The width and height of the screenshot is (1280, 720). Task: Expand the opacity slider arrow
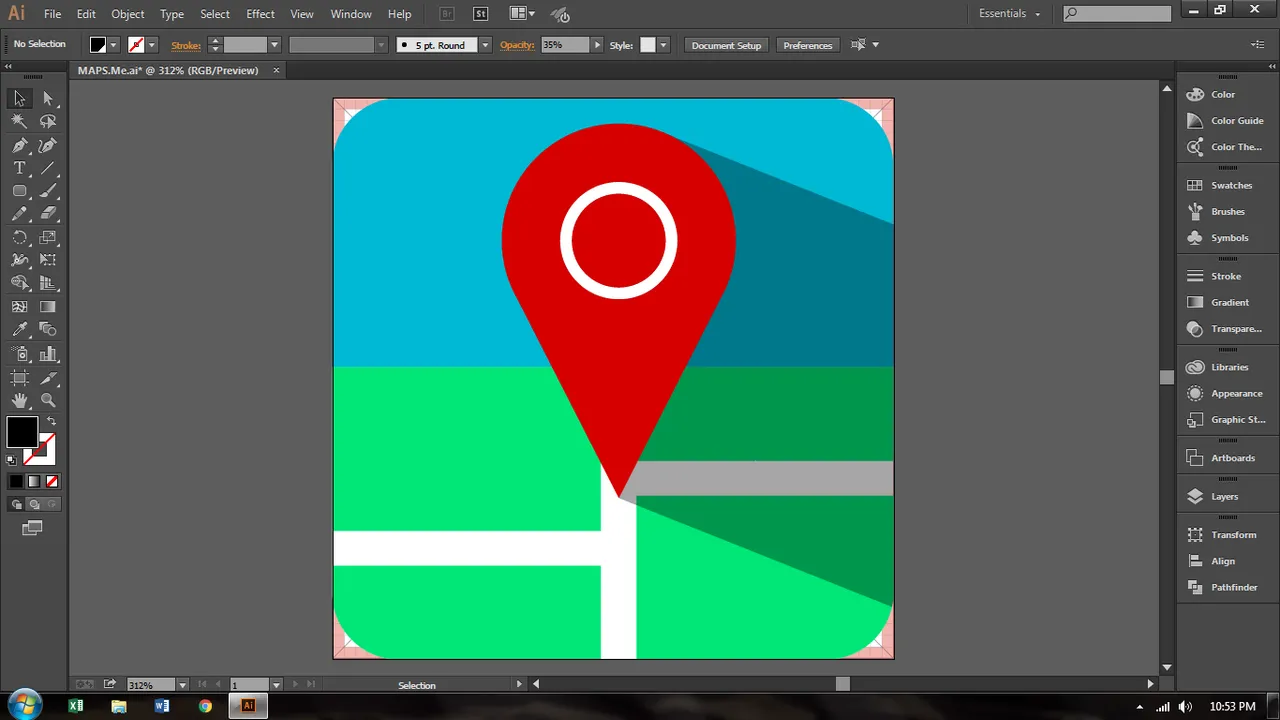[597, 45]
